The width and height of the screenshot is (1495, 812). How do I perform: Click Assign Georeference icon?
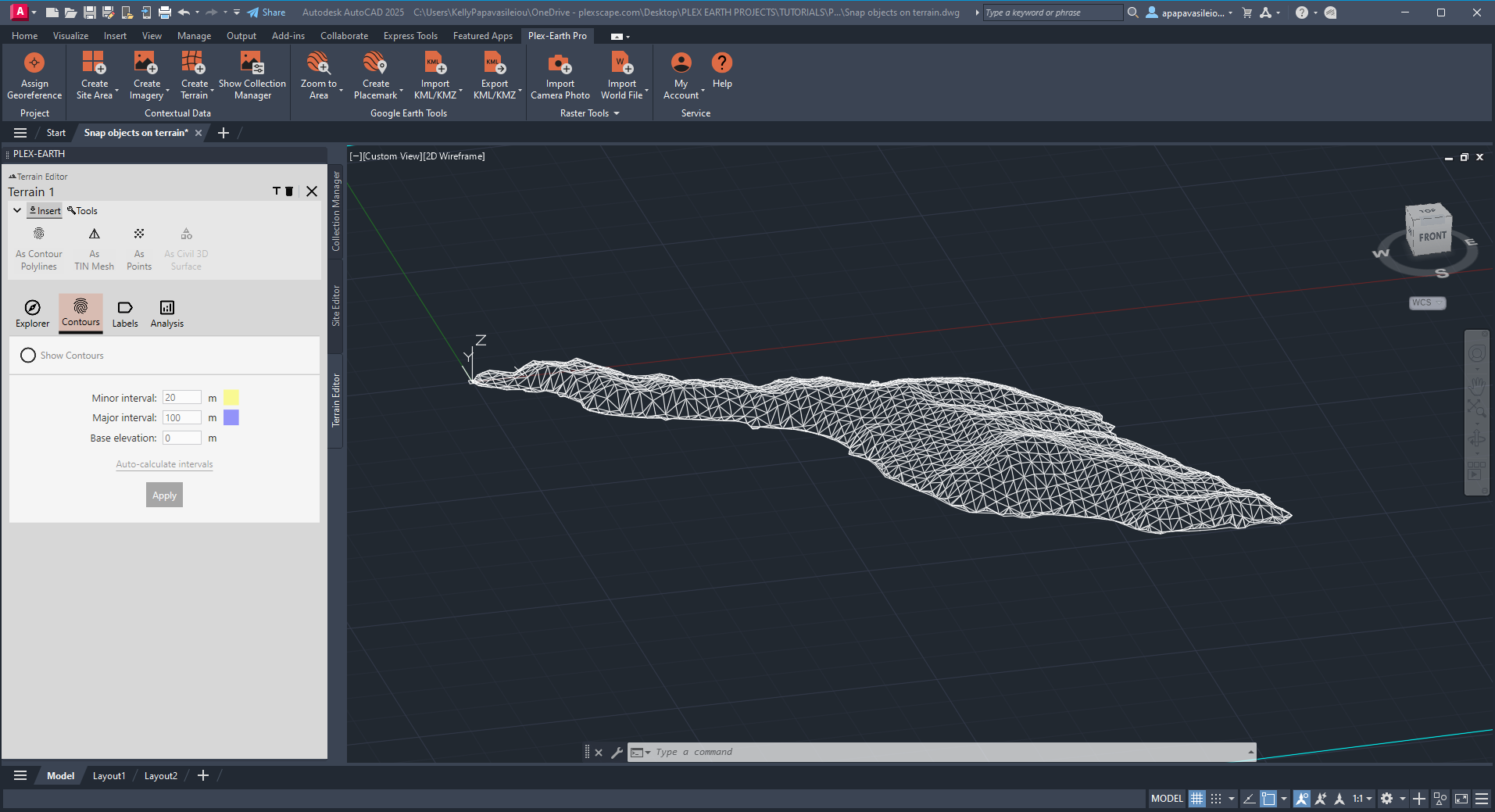[34, 63]
